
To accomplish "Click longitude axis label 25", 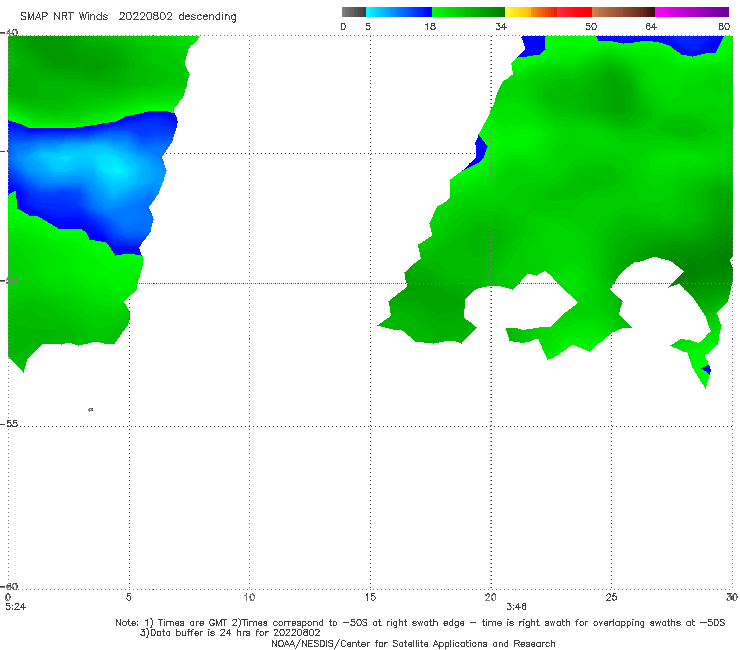I will (611, 598).
